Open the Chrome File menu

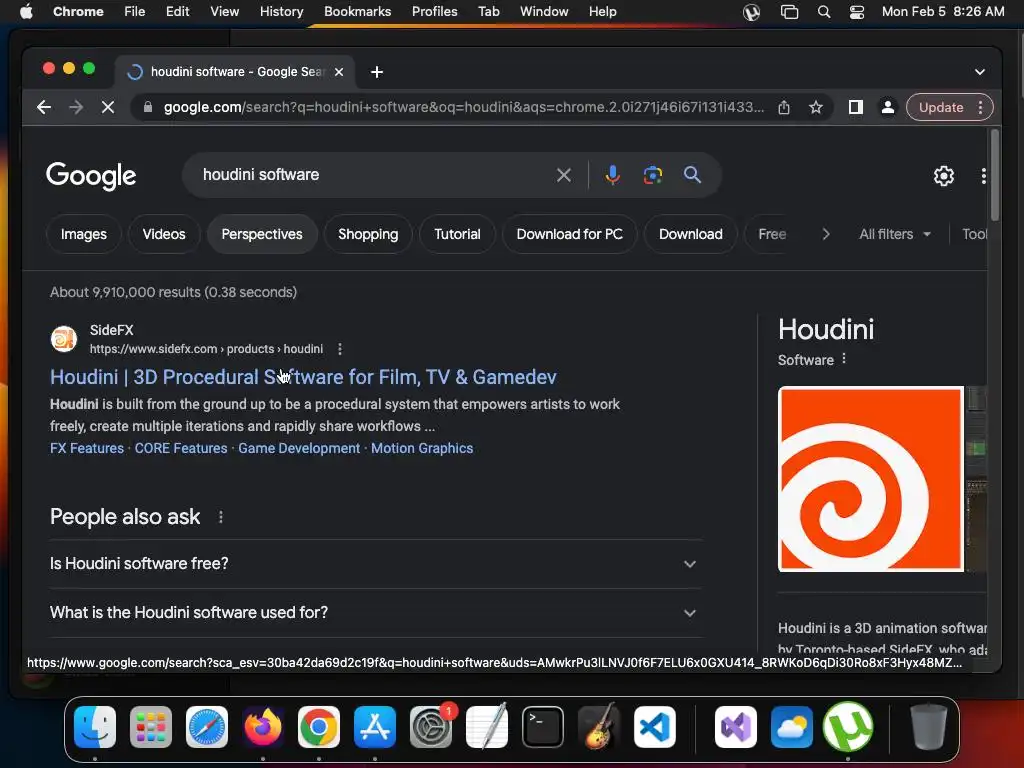point(135,12)
